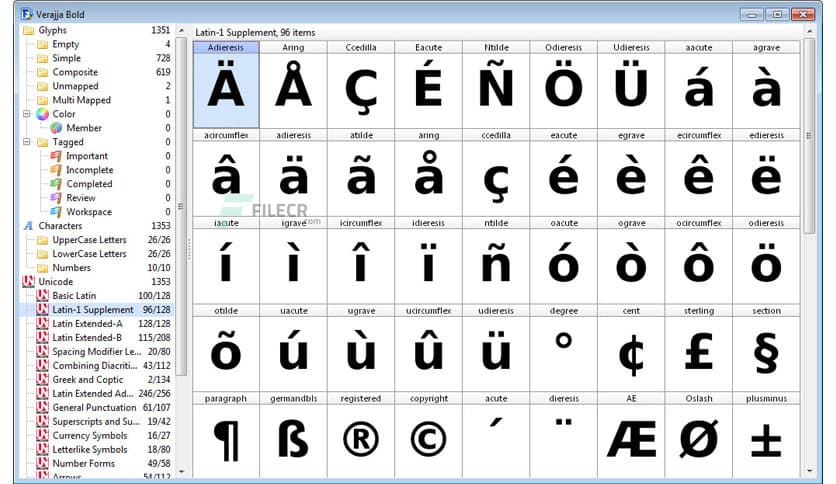Viewport: 836px width, 484px height.
Task: Click the Simple folder icon
Action: point(43,58)
